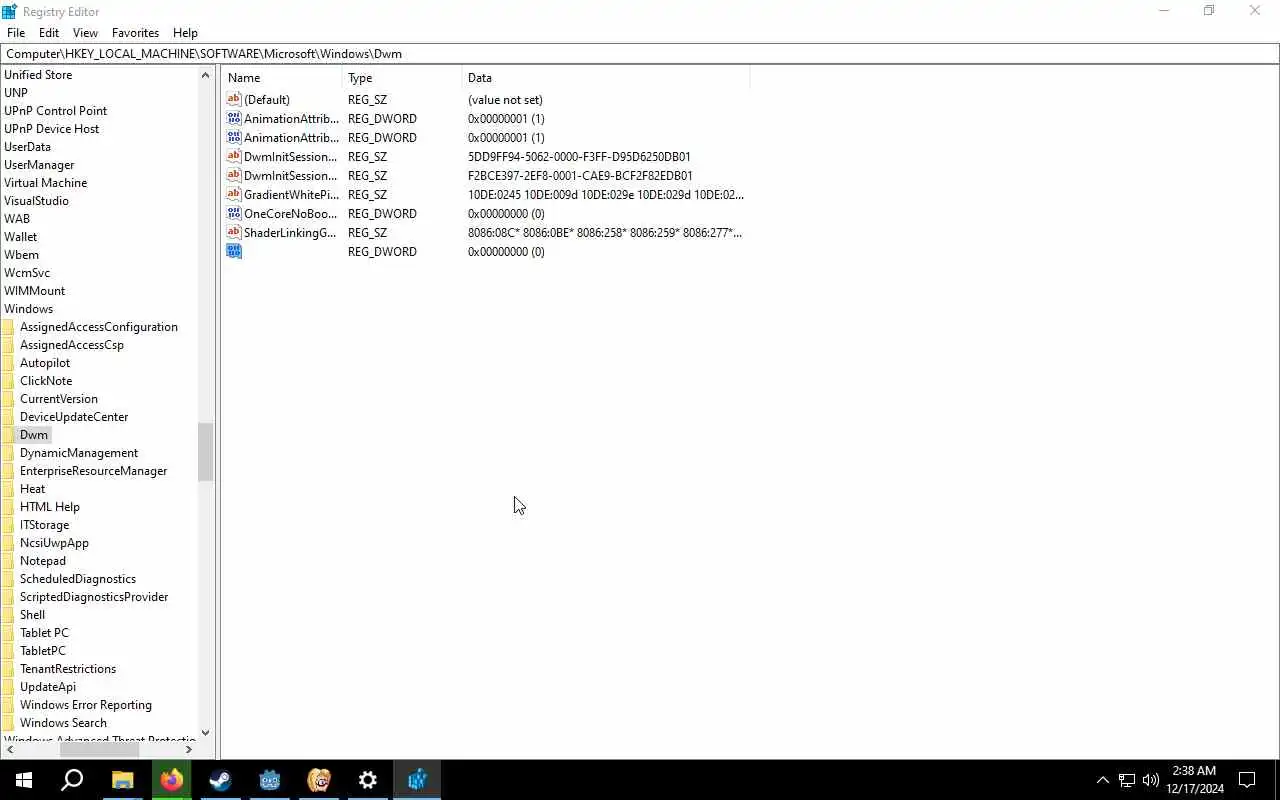Select the Tablet PC key (with space)

pyautogui.click(x=44, y=632)
